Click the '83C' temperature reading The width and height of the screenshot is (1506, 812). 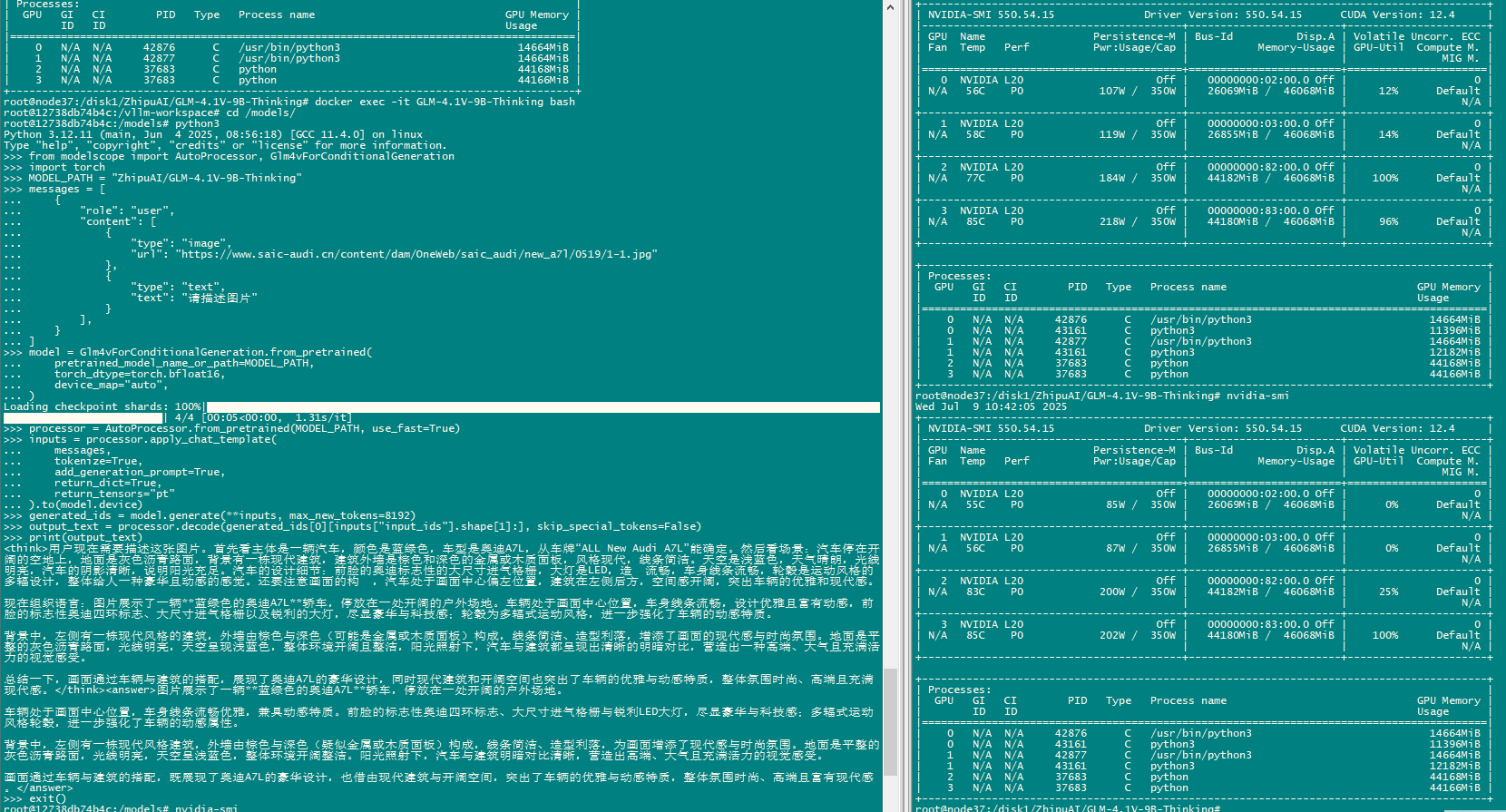[x=975, y=592]
